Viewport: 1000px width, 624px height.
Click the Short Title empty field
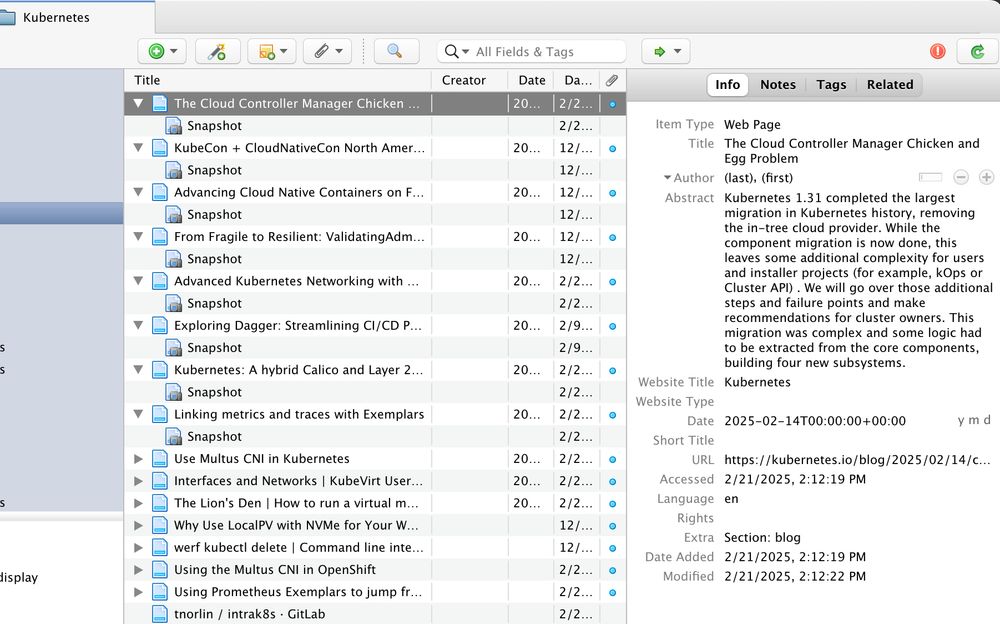[x=857, y=441]
